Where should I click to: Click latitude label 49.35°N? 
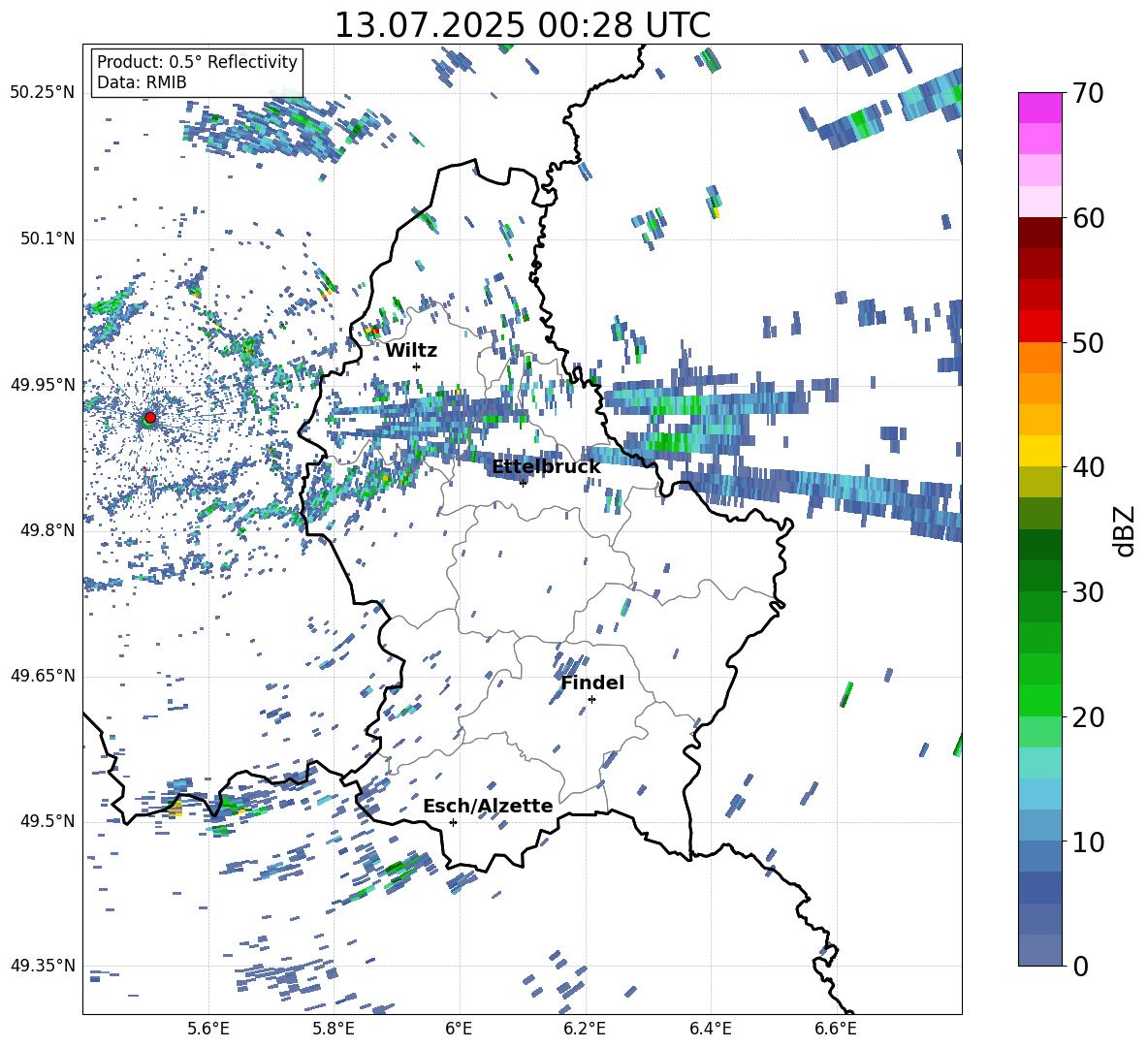tap(43, 966)
